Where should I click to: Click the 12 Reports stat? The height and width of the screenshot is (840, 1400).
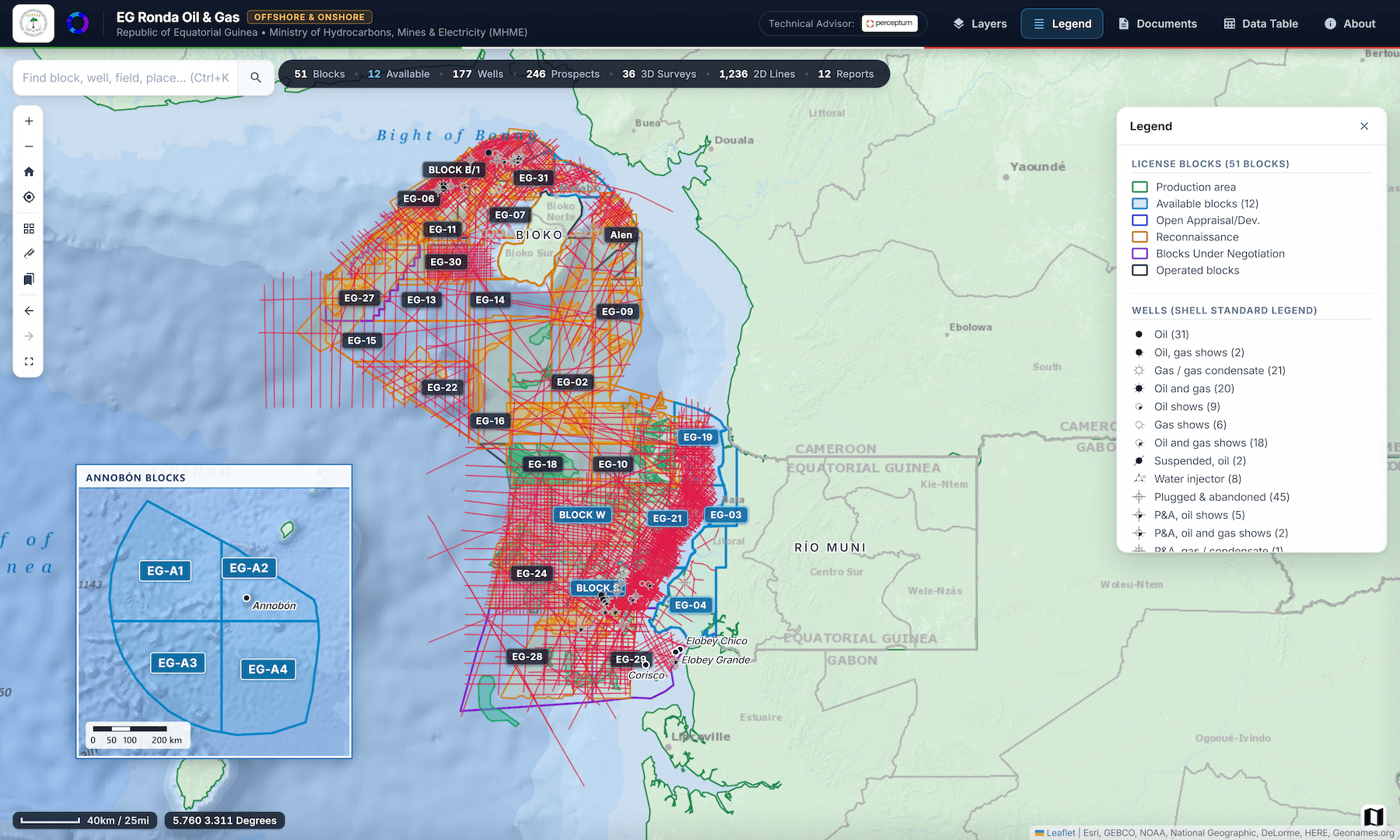coord(845,74)
